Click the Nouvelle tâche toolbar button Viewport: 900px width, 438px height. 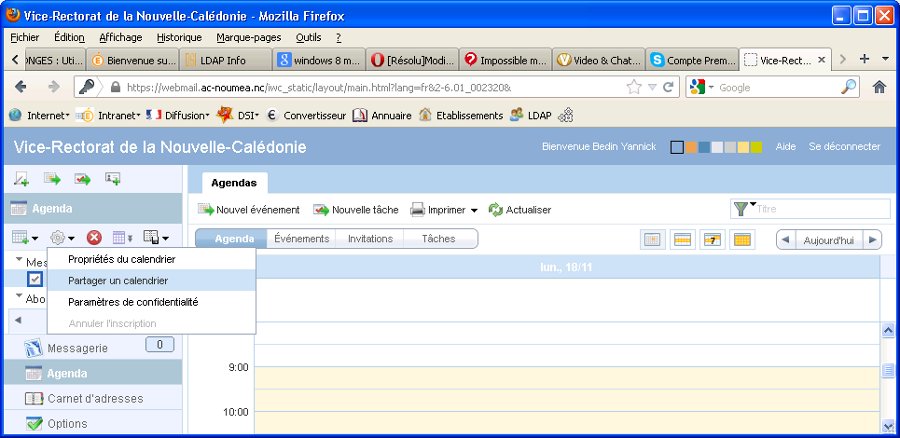click(356, 210)
